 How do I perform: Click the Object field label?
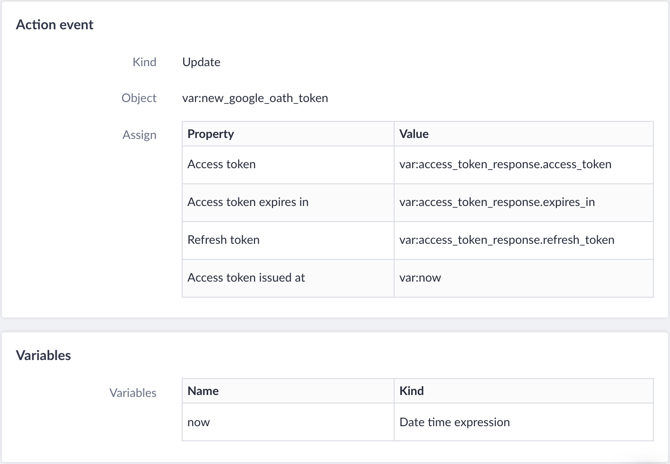[139, 98]
